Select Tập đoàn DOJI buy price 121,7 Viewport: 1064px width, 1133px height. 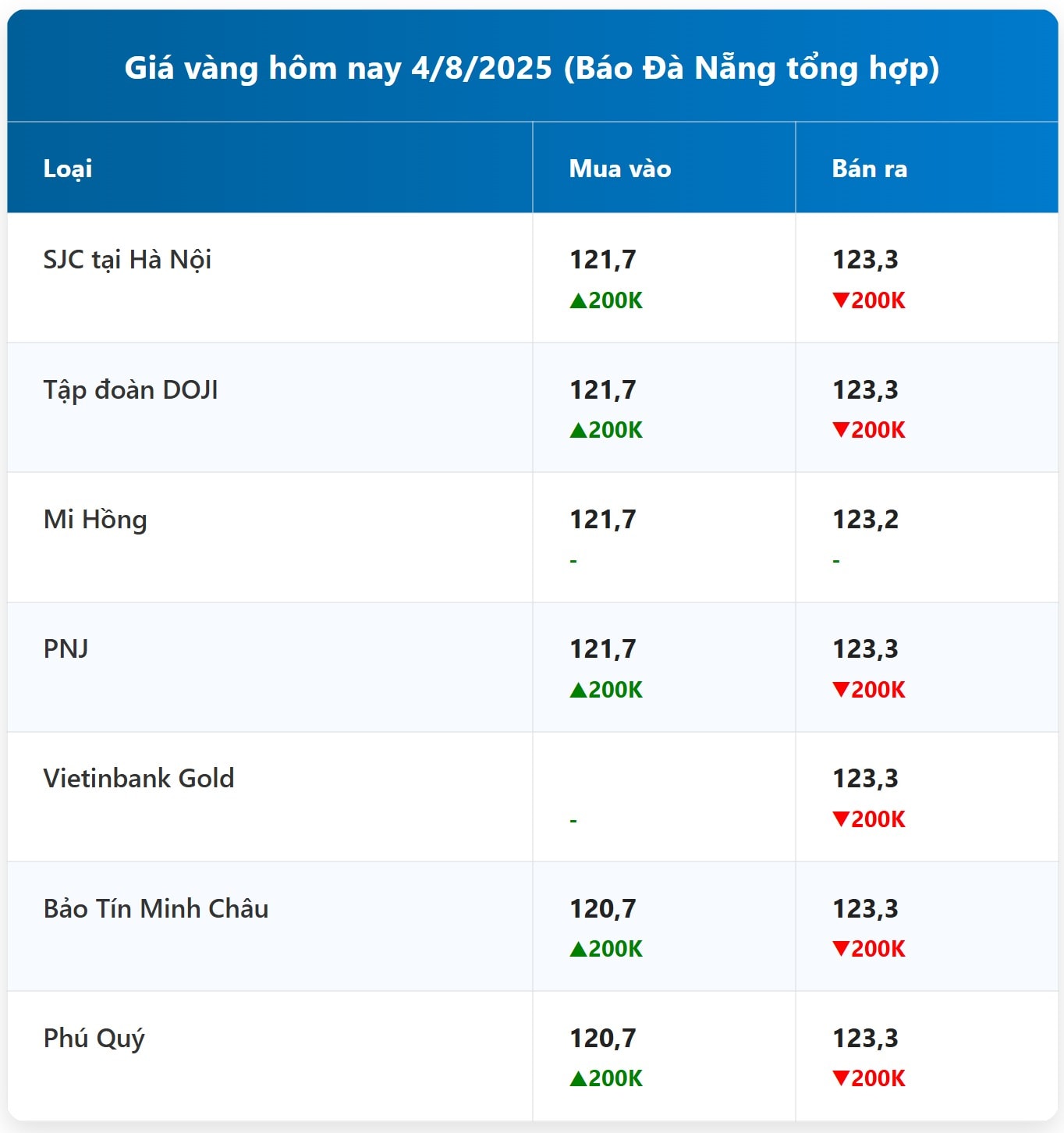pyautogui.click(x=603, y=390)
